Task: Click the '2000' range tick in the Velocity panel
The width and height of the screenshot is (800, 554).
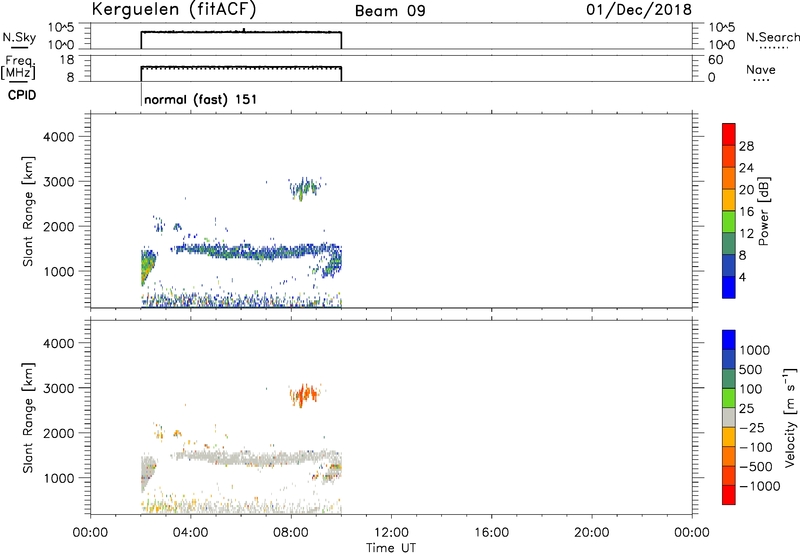Action: click(58, 433)
